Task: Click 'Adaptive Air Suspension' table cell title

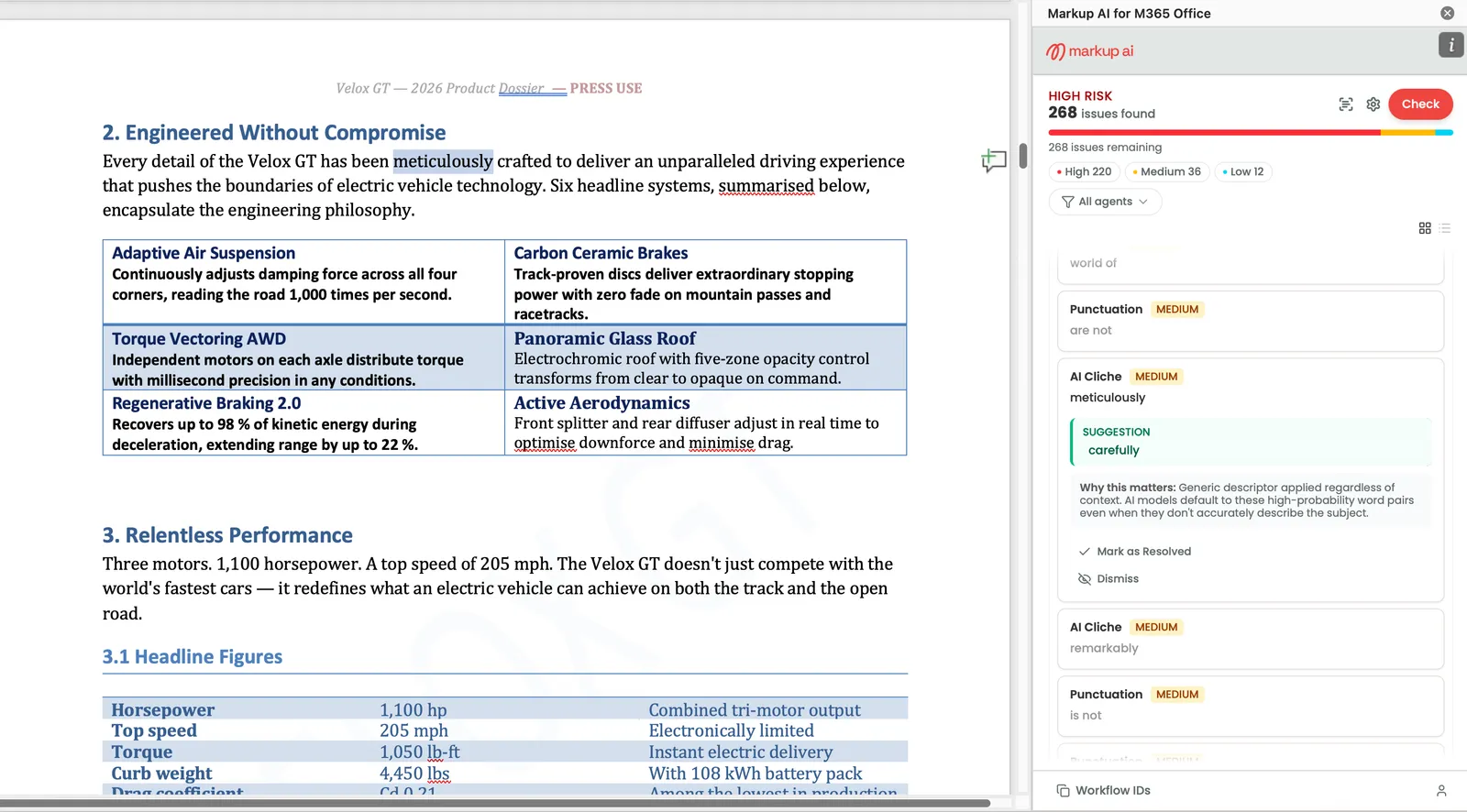Action: click(204, 253)
